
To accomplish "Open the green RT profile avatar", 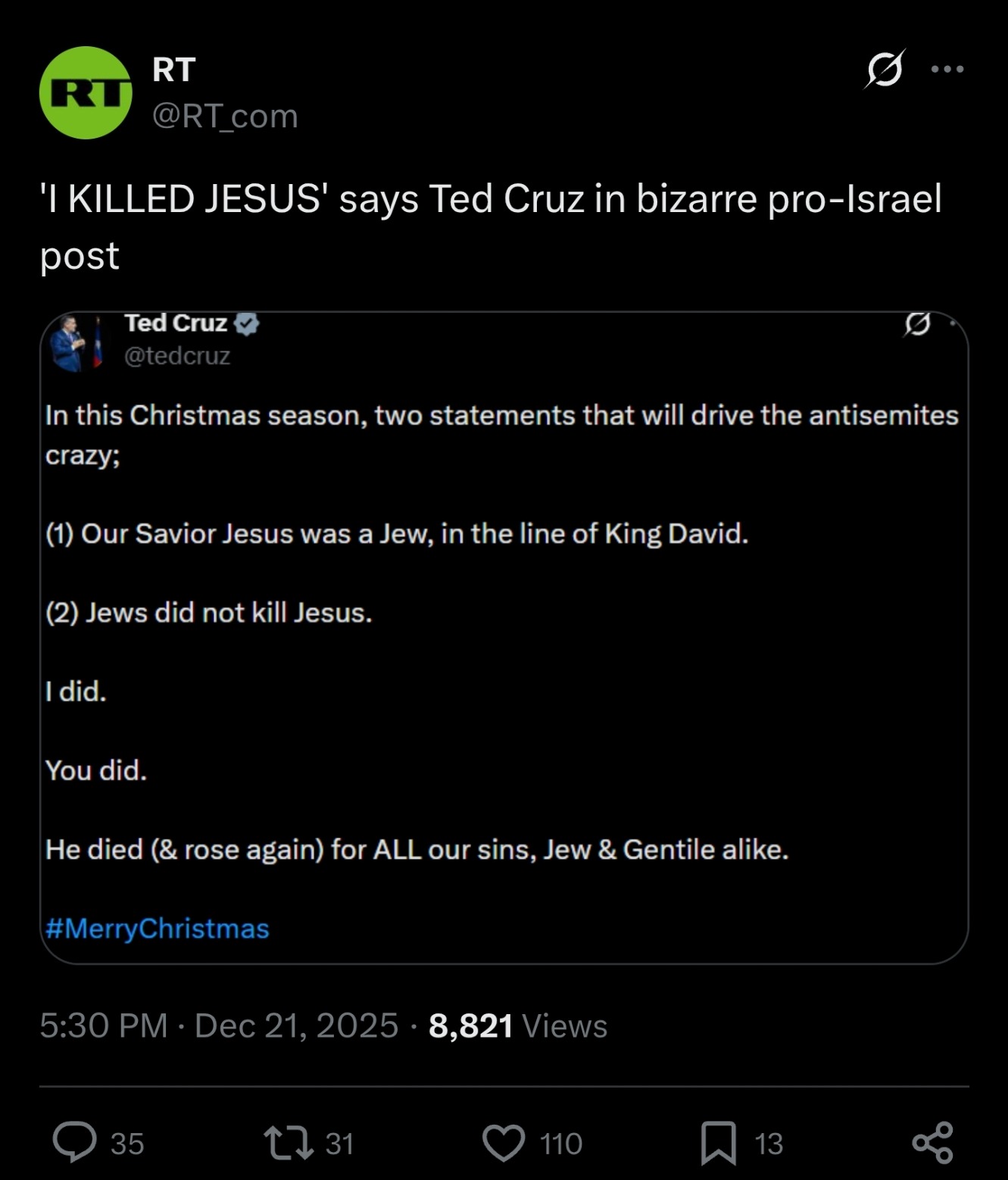I will 86,92.
